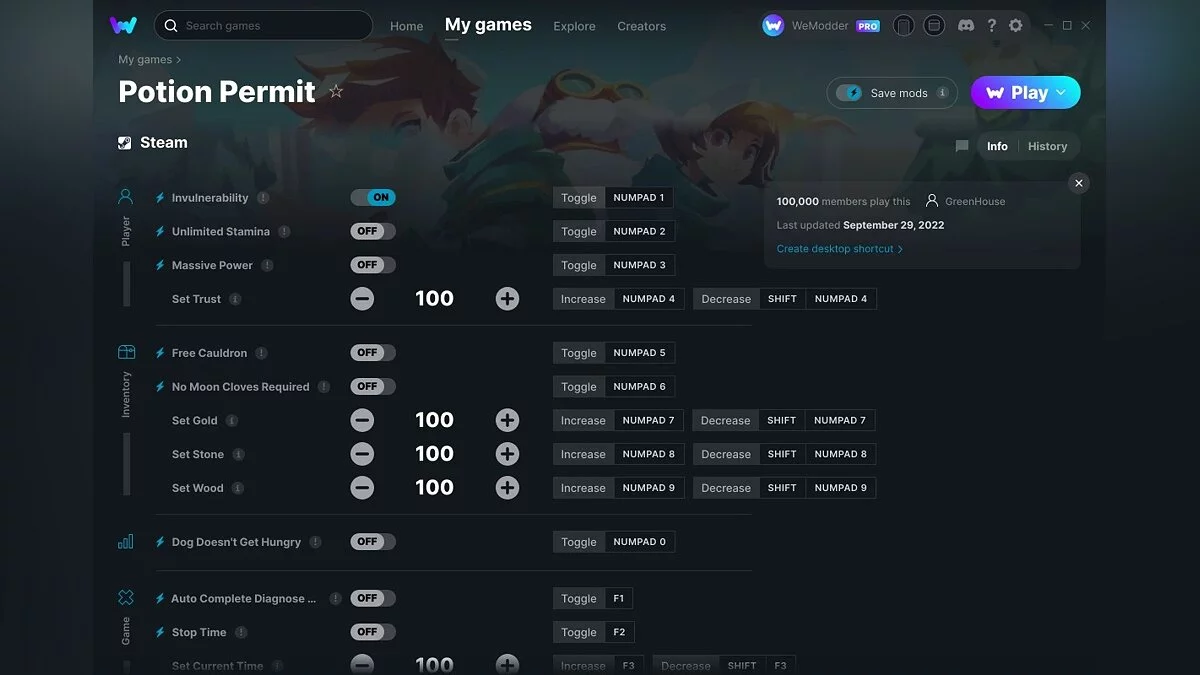This screenshot has height=675, width=1200.
Task: Click the WeModder profile avatar
Action: click(x=773, y=26)
